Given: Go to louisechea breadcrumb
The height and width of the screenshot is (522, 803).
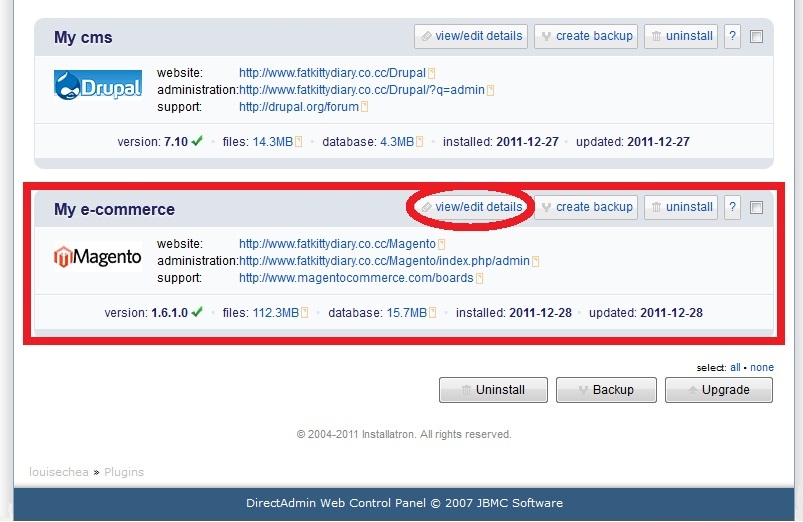Looking at the screenshot, I should pyautogui.click(x=59, y=472).
